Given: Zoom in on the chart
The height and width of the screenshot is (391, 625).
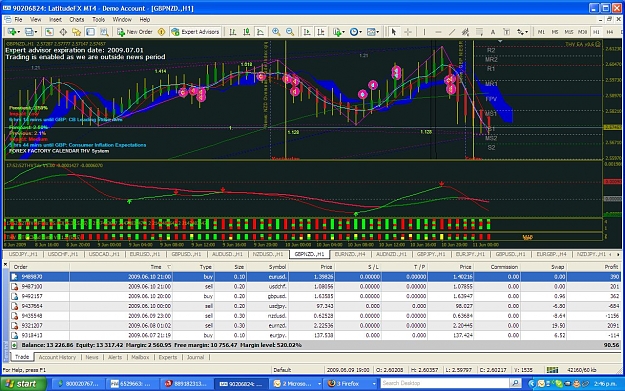Looking at the screenshot, I should 276,32.
